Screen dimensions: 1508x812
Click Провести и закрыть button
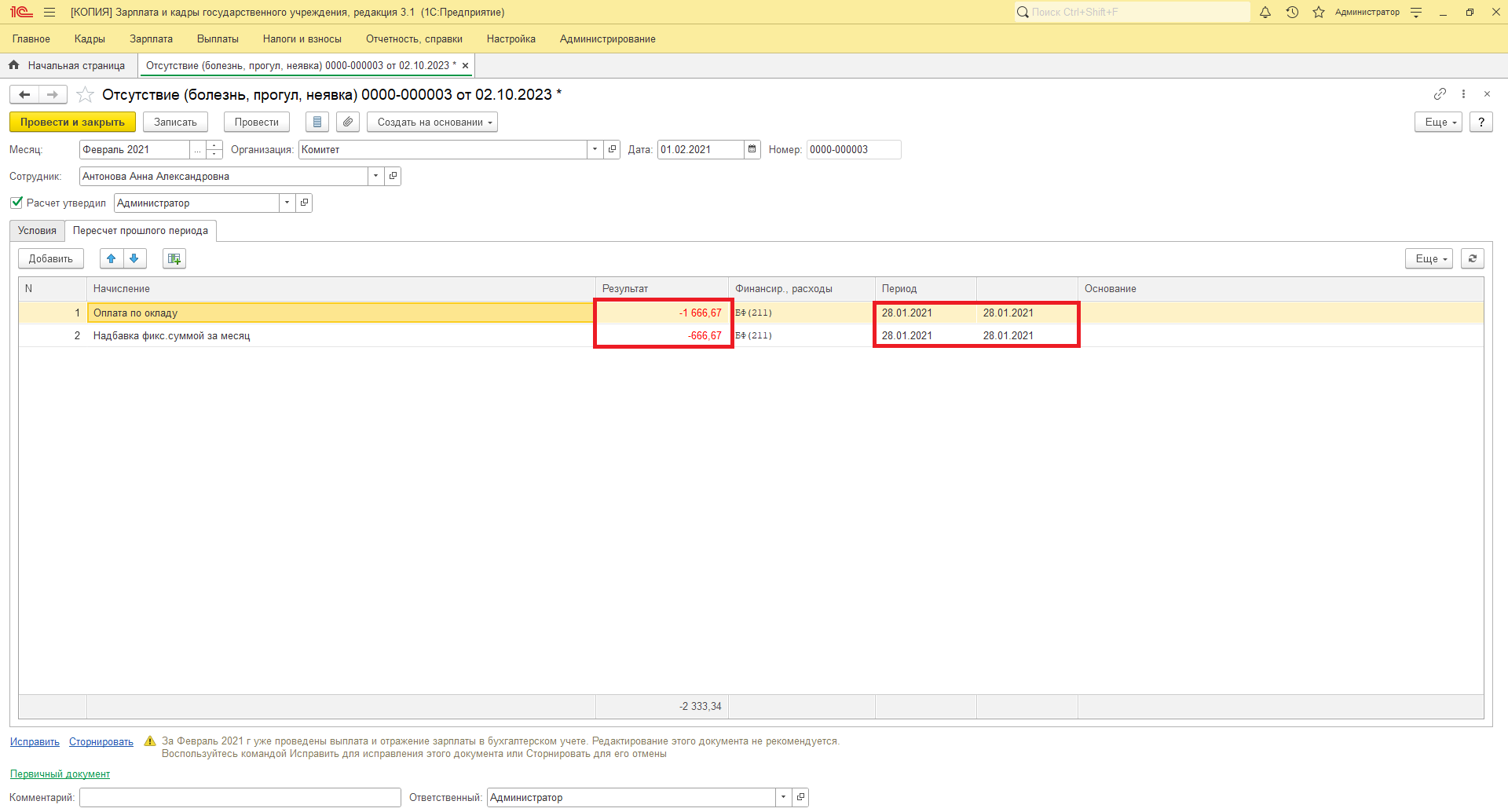(x=72, y=122)
